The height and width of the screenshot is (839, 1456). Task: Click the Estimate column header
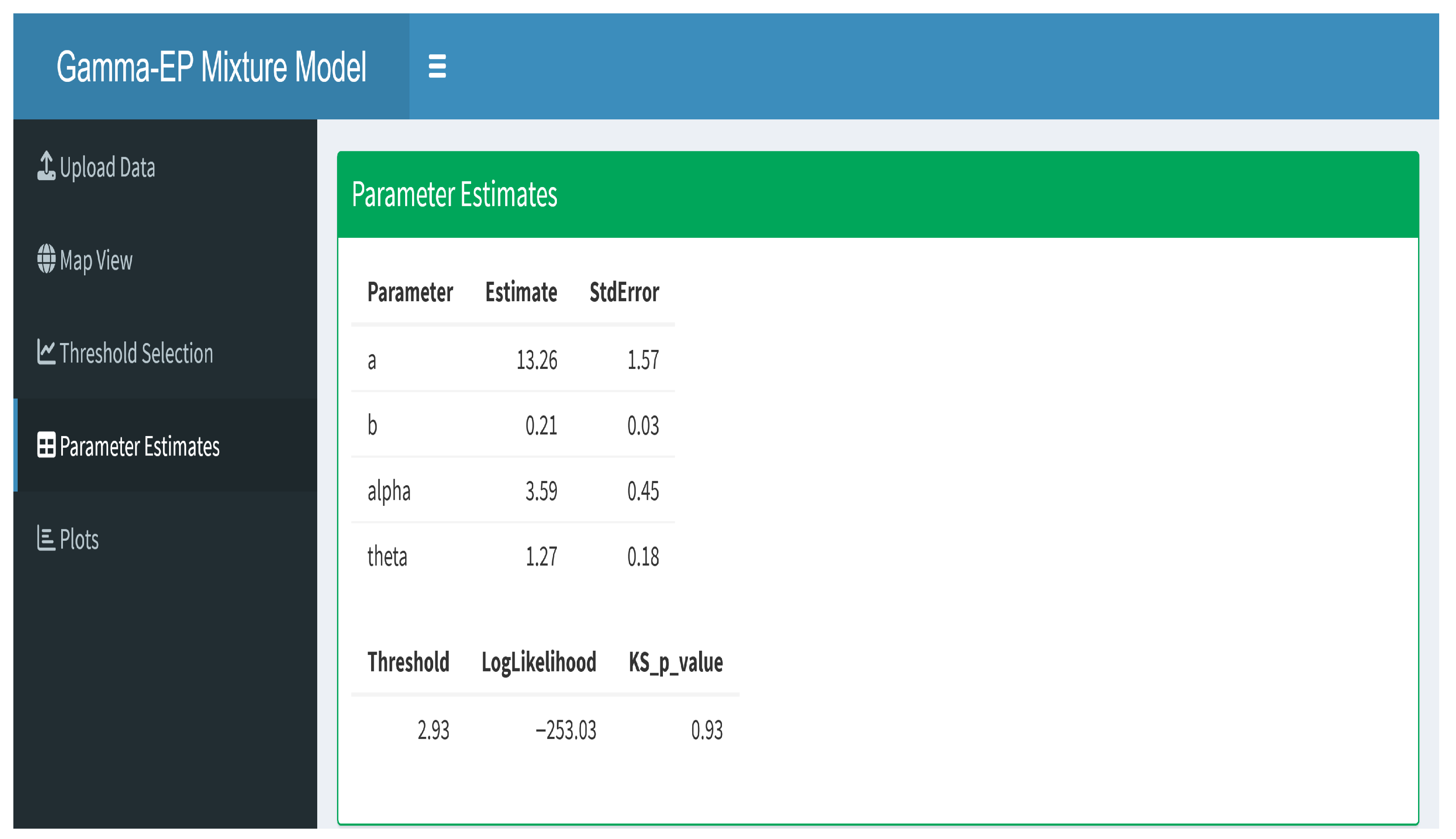[521, 293]
